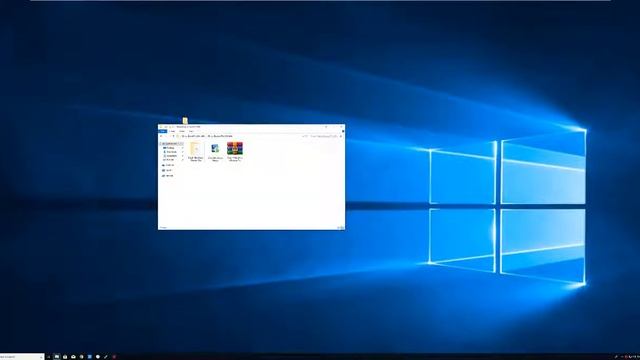Select Network in the navigation pane
640x360 pixels.
pyautogui.click(x=168, y=176)
